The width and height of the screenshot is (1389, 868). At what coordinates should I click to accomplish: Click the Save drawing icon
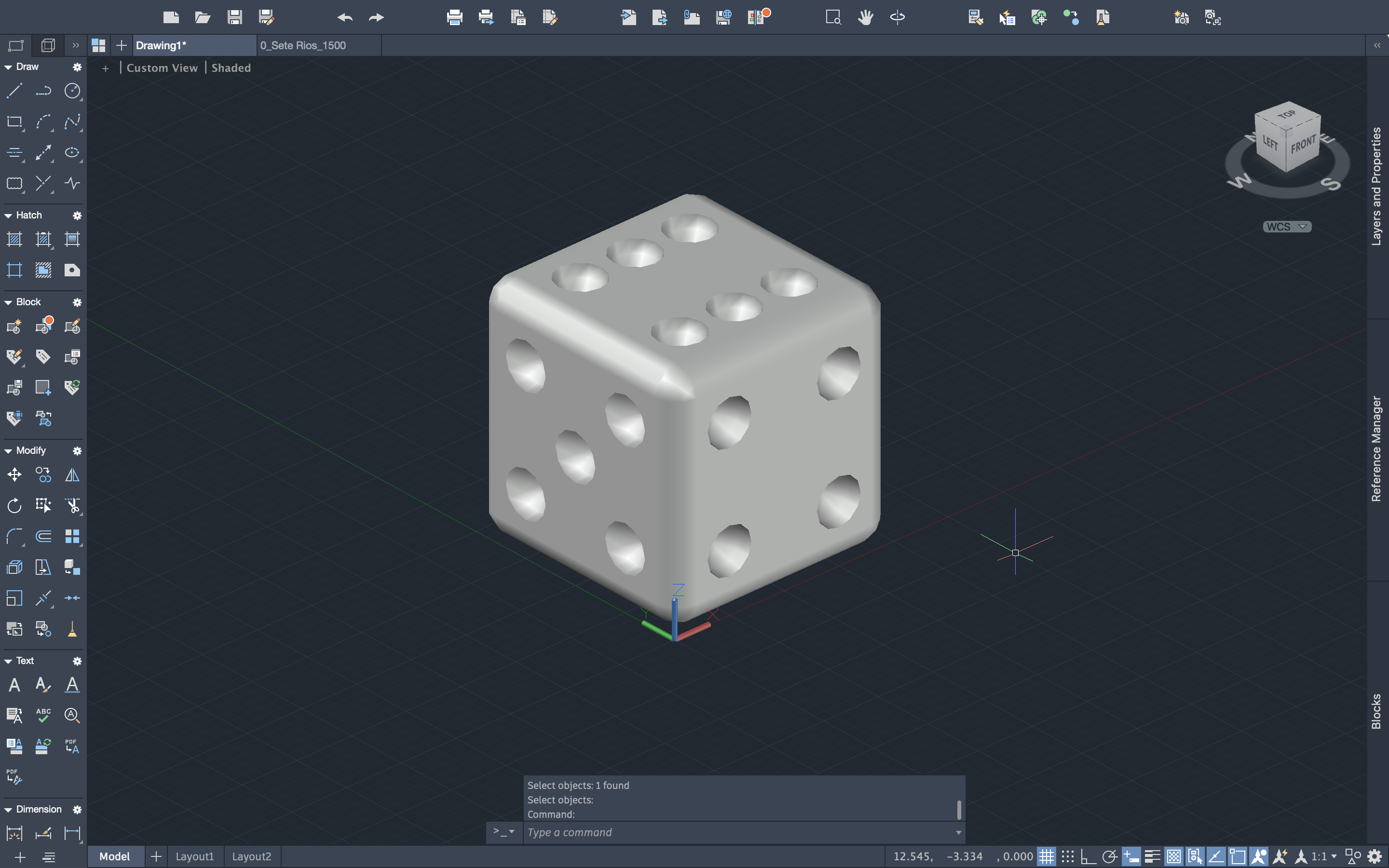pos(234,17)
